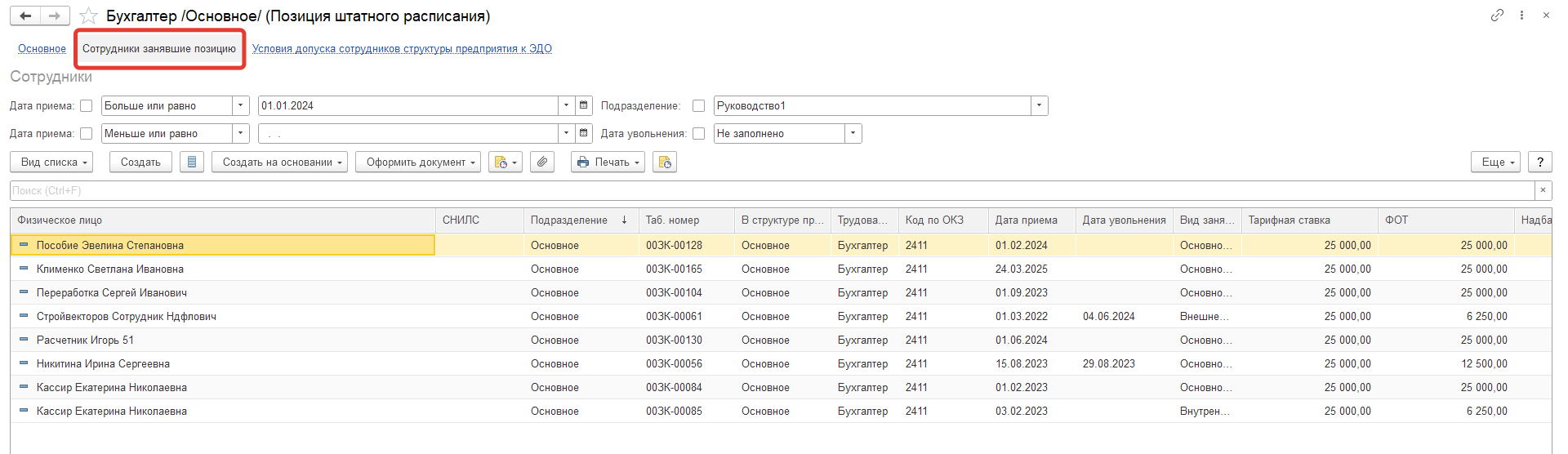Copy link using the chain icon
This screenshot has width=1568, height=454.
[1497, 16]
